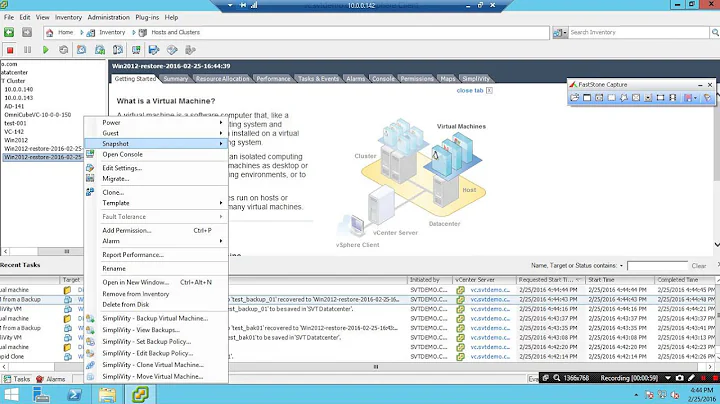Switch to the Tasks & Events tab
The width and height of the screenshot is (720, 404).
coord(318,79)
